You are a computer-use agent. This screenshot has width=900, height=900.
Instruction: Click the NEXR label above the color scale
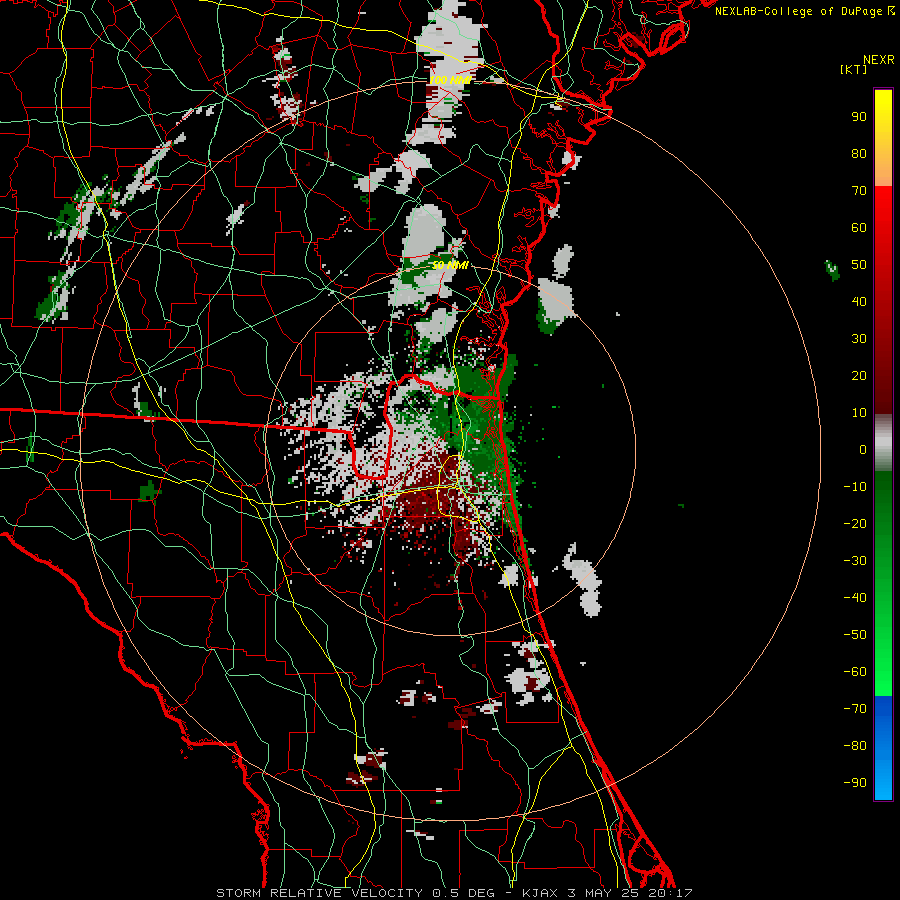coord(878,60)
